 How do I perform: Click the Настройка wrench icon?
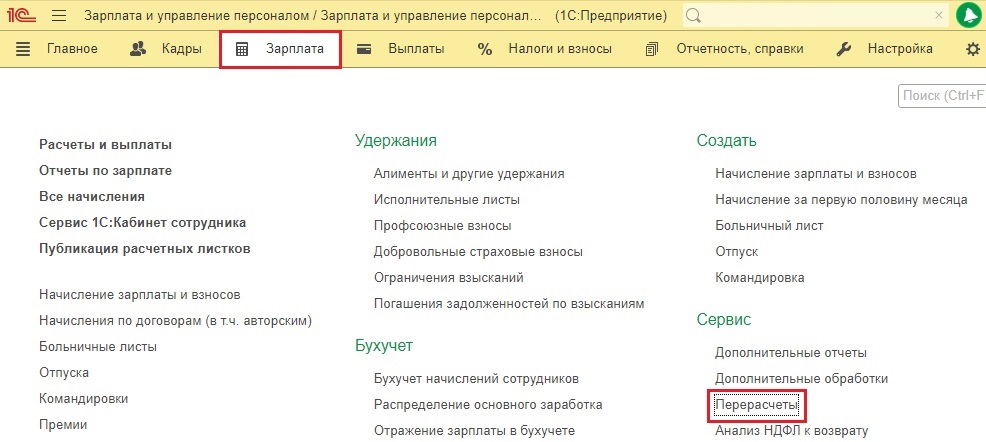[x=844, y=49]
